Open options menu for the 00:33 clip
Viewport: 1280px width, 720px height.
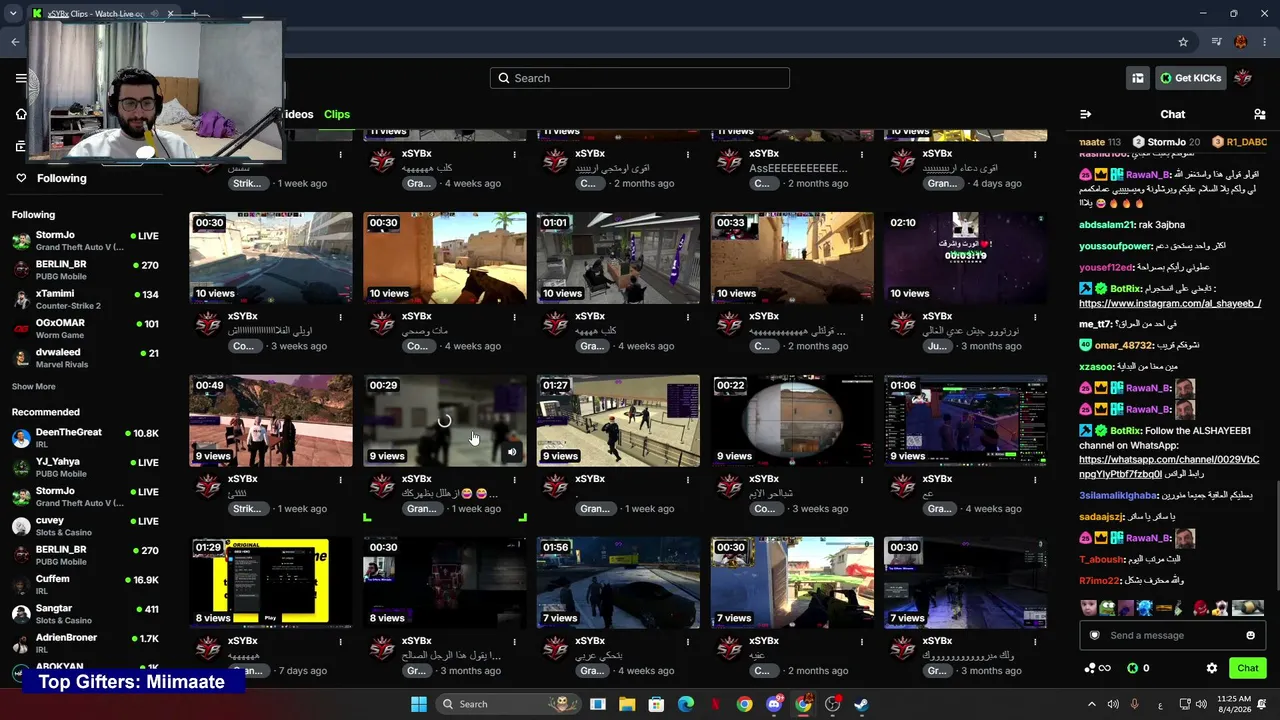pos(861,317)
